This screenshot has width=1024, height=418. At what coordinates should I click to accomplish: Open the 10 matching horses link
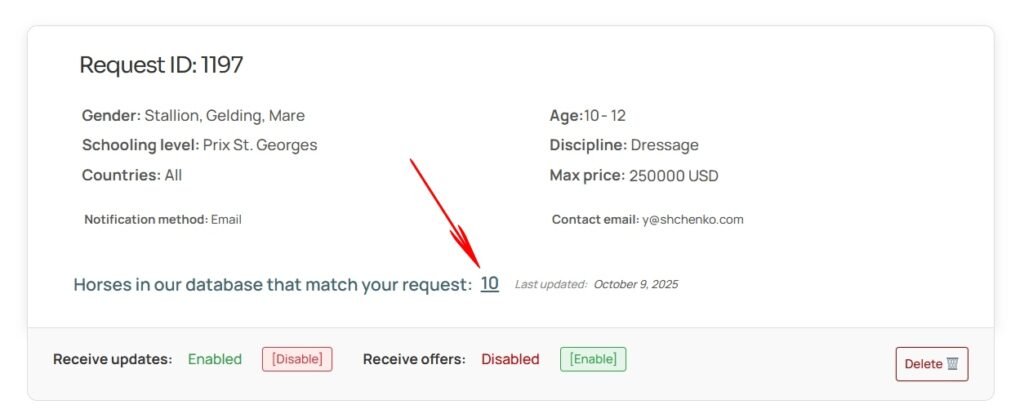(x=489, y=284)
